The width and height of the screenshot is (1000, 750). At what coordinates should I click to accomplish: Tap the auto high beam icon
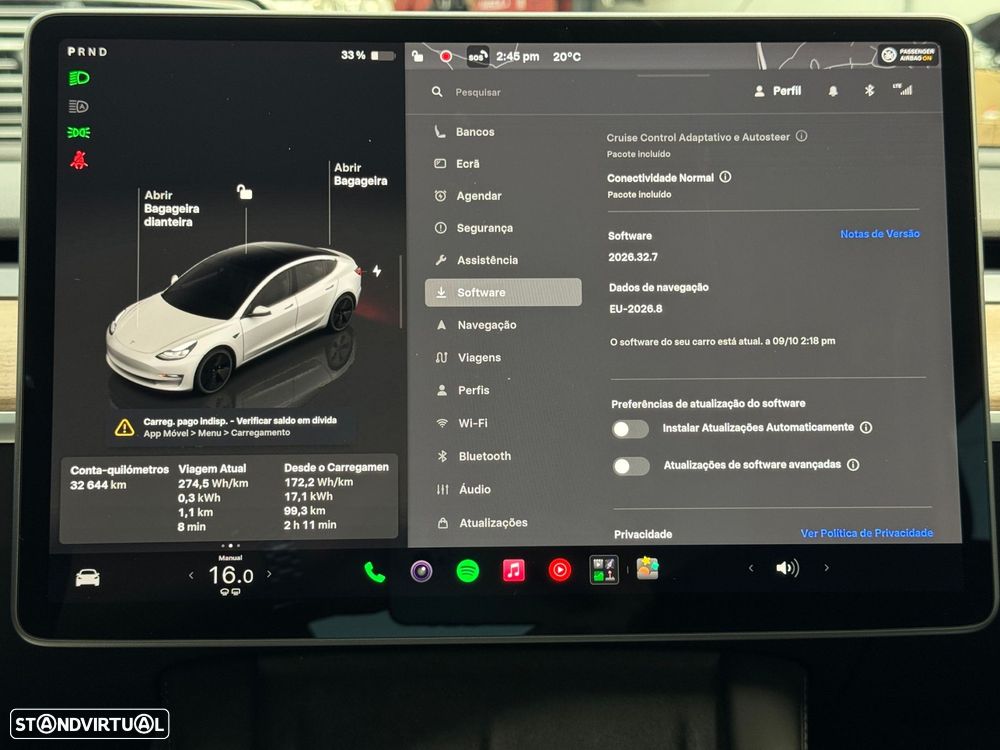78,106
